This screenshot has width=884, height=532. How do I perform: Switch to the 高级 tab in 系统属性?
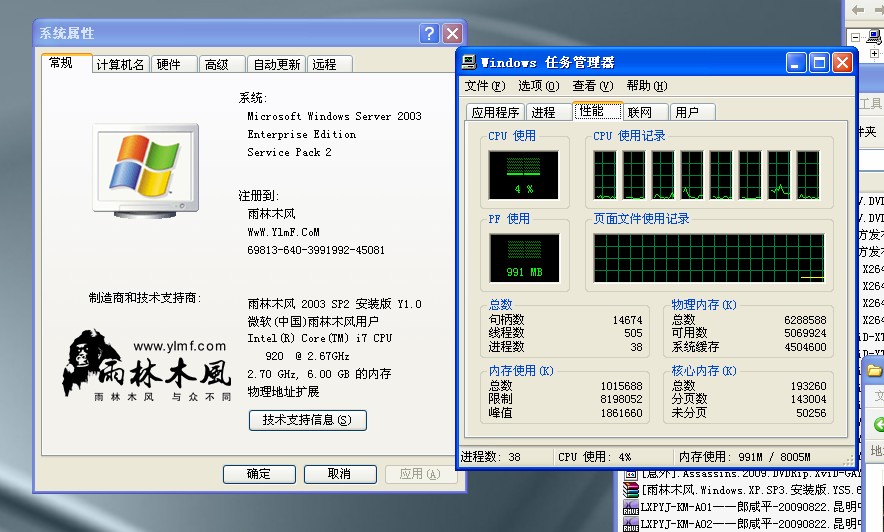[222, 64]
